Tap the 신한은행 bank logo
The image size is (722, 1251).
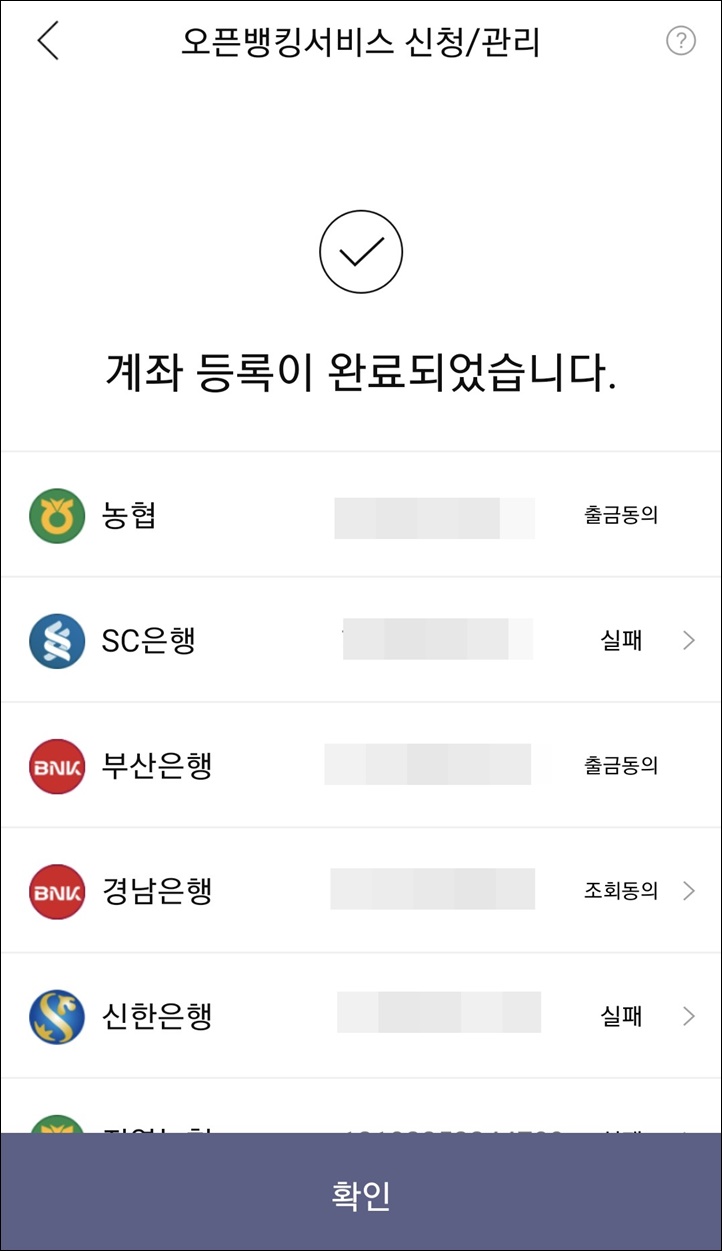57,1017
